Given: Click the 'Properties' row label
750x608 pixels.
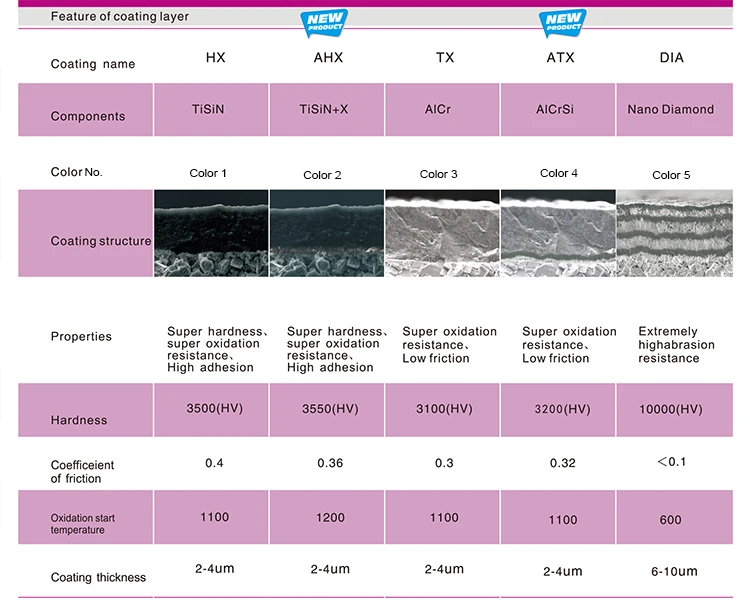Looking at the screenshot, I should [81, 336].
